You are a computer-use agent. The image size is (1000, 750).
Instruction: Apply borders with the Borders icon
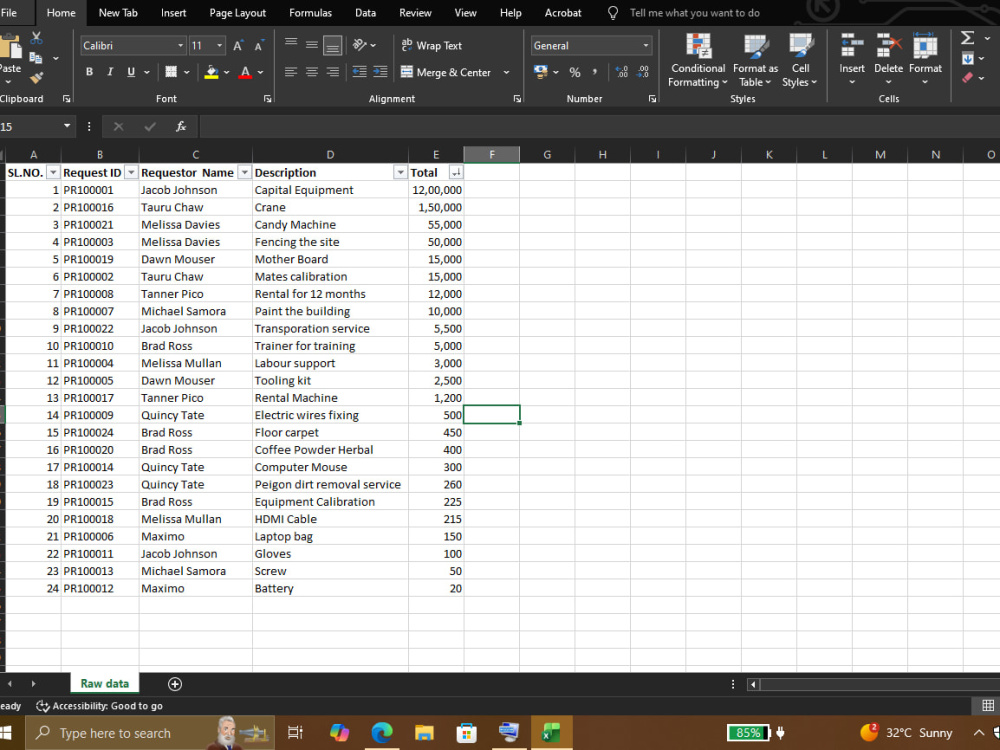click(171, 72)
